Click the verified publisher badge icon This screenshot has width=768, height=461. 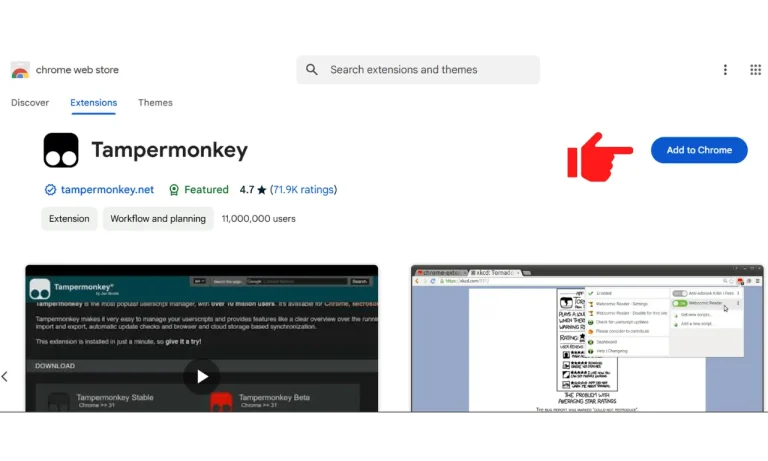click(x=50, y=190)
